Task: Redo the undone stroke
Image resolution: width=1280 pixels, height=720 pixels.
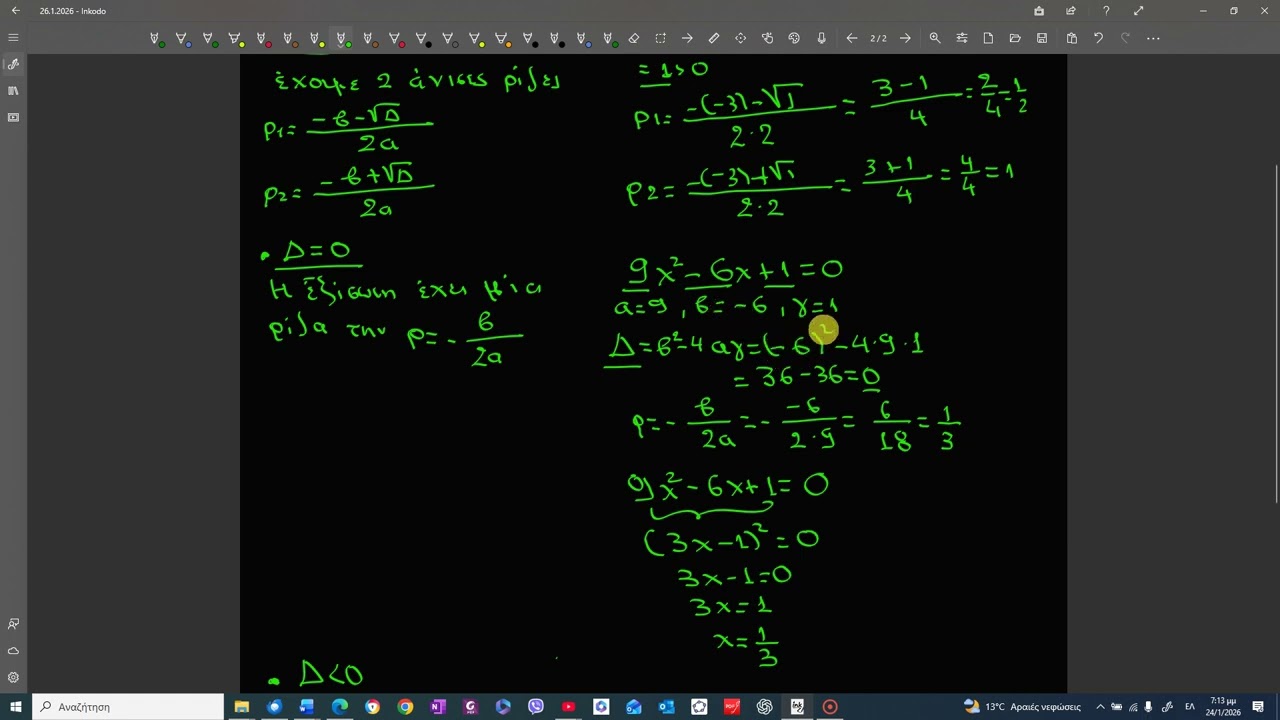Action: tap(1125, 38)
